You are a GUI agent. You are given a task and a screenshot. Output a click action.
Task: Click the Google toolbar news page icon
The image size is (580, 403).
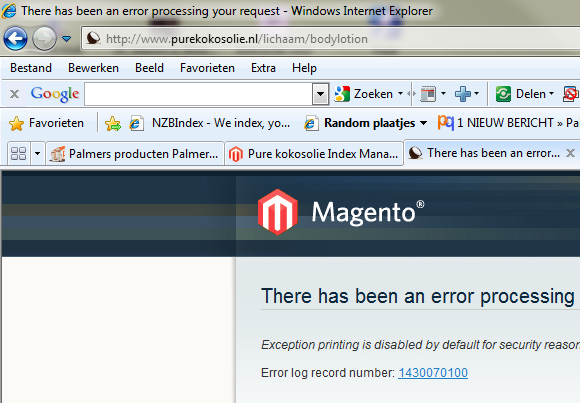tap(428, 94)
